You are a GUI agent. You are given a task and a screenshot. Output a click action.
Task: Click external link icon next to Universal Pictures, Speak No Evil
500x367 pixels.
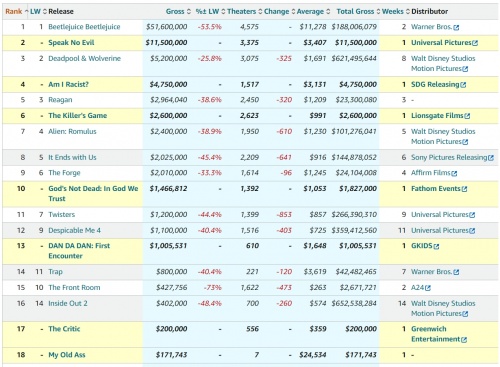coord(475,43)
